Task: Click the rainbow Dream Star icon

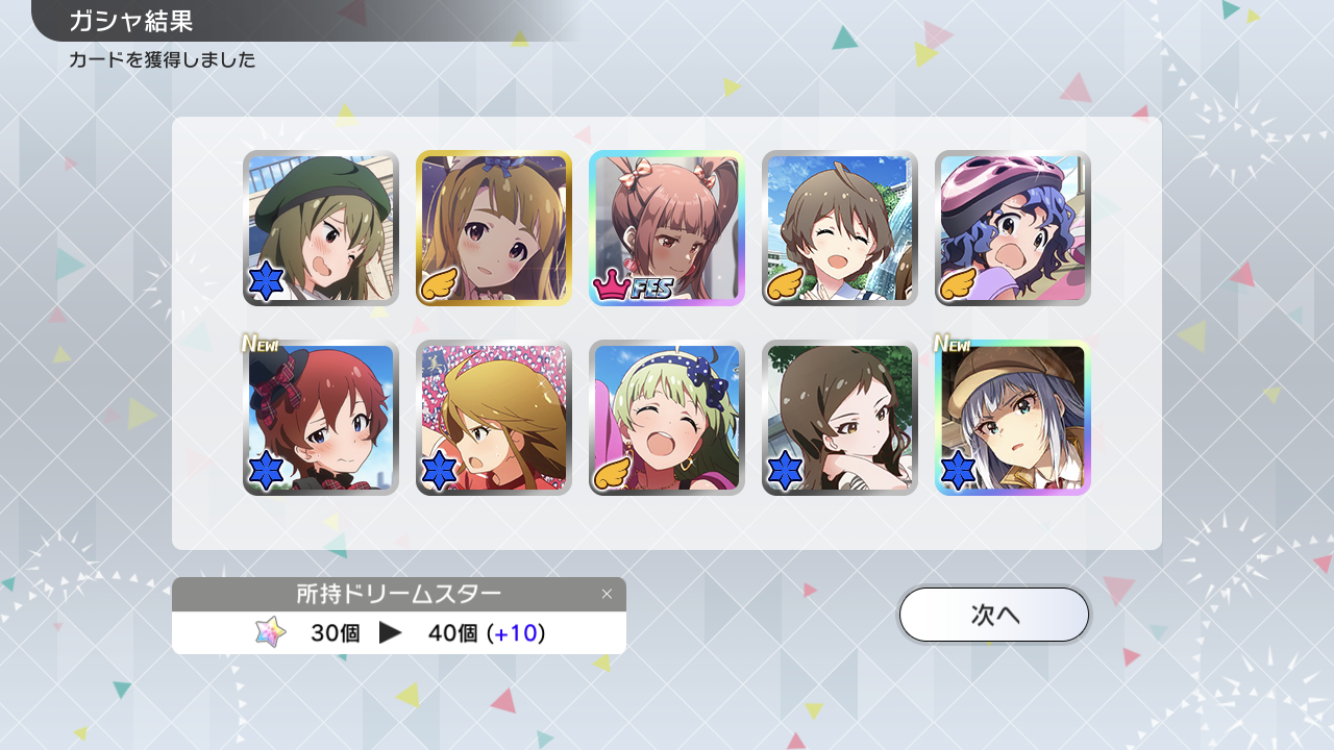Action: 270,632
